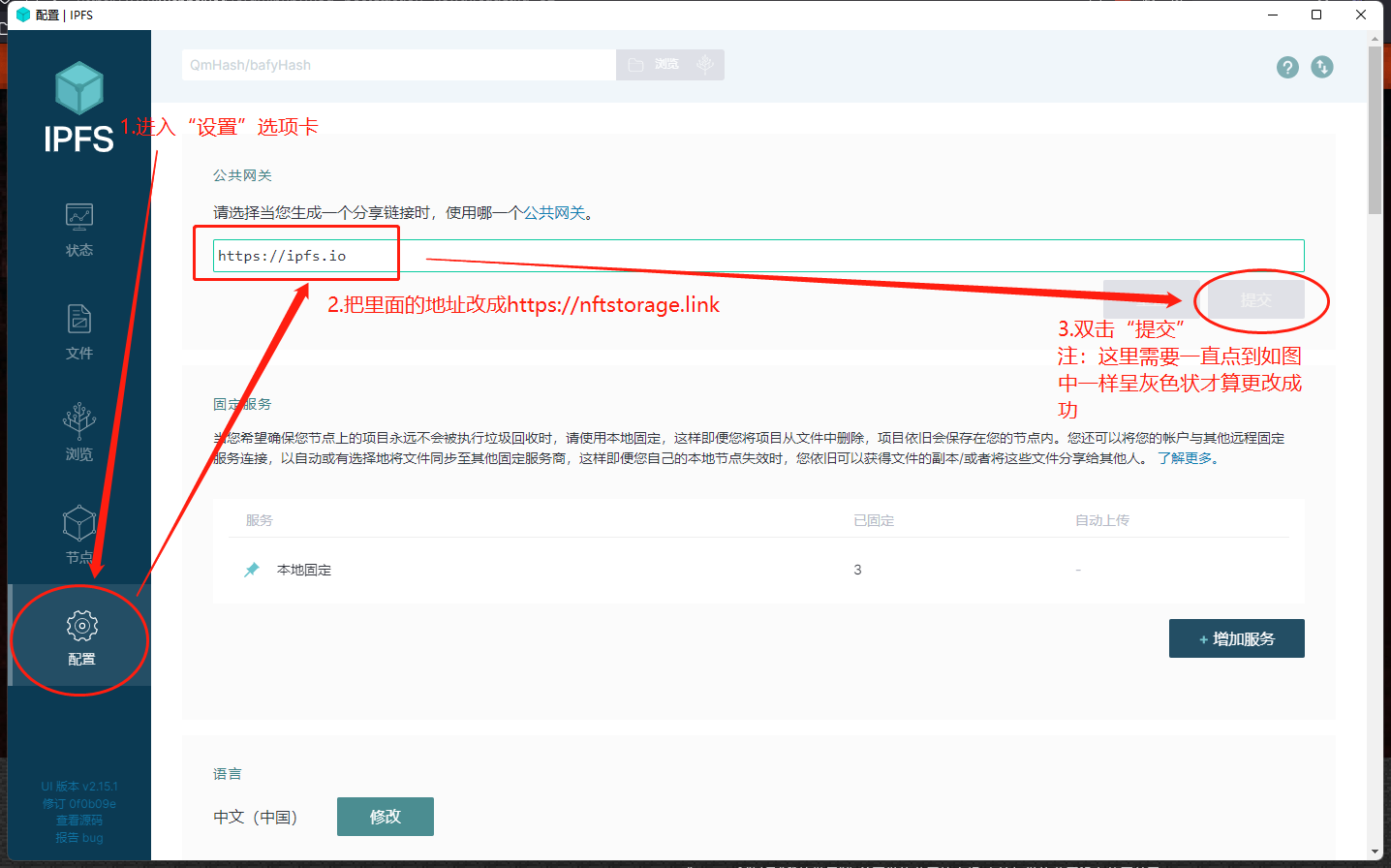Close the IPFS window
The width and height of the screenshot is (1391, 868).
(x=1361, y=15)
